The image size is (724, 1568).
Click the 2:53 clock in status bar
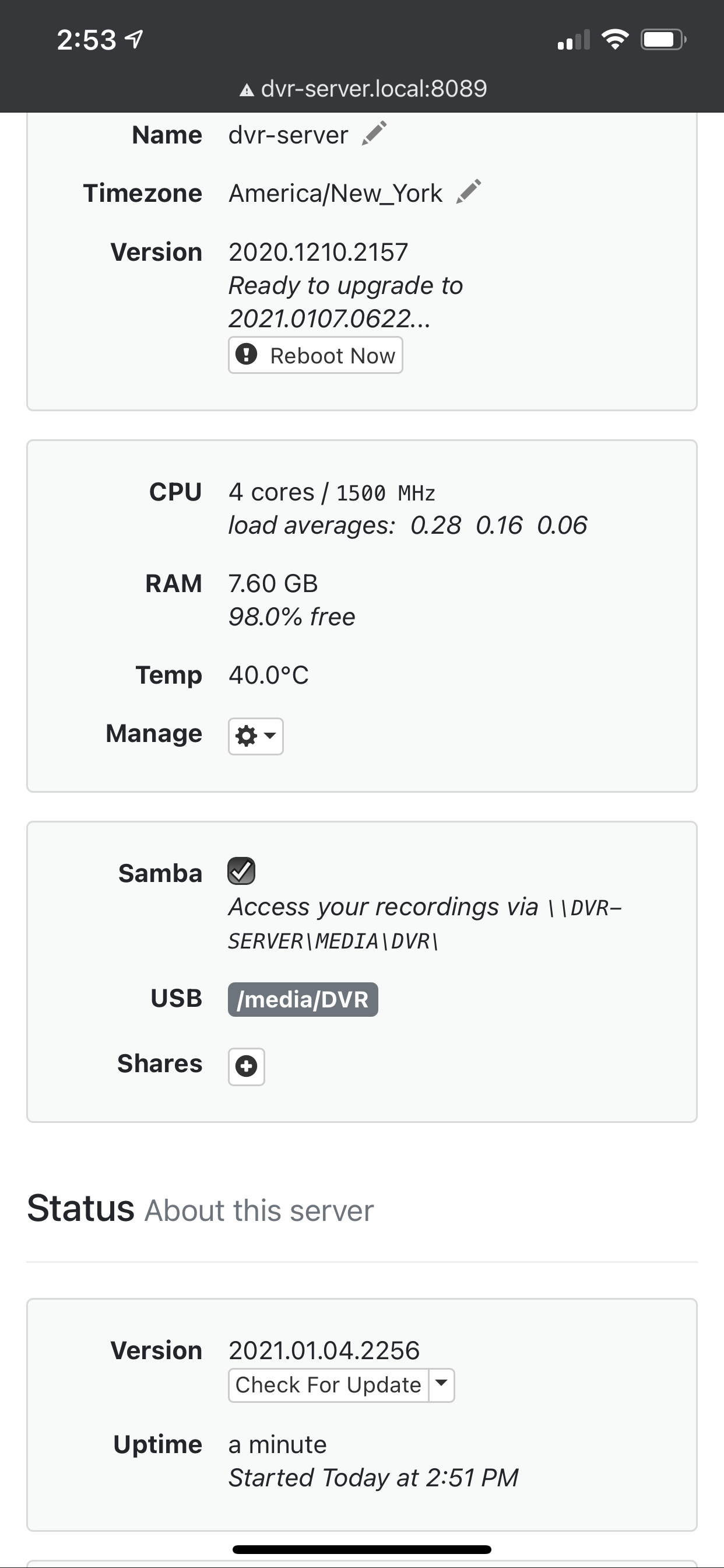(x=86, y=40)
